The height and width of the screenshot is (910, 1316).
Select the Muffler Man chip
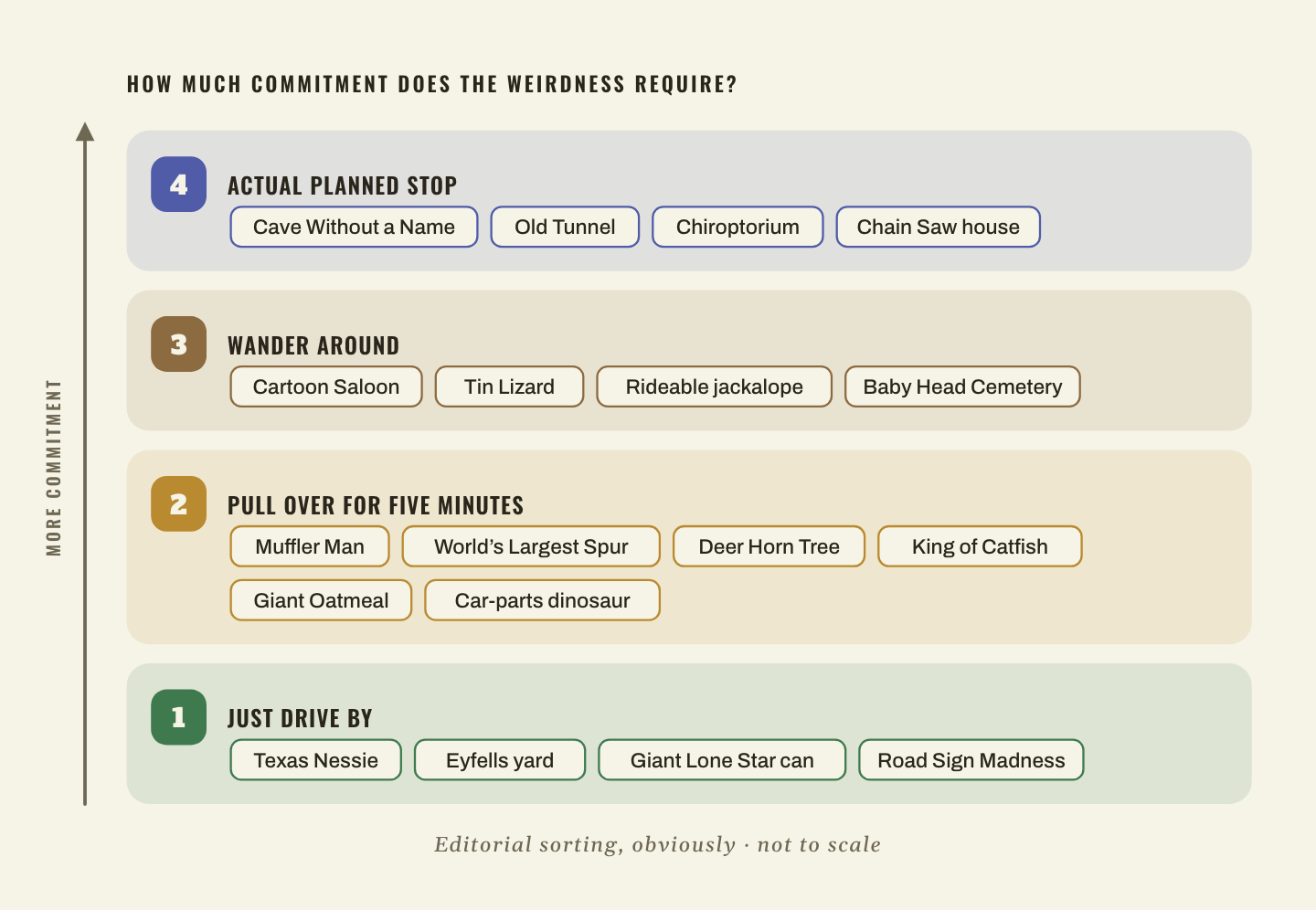310,546
